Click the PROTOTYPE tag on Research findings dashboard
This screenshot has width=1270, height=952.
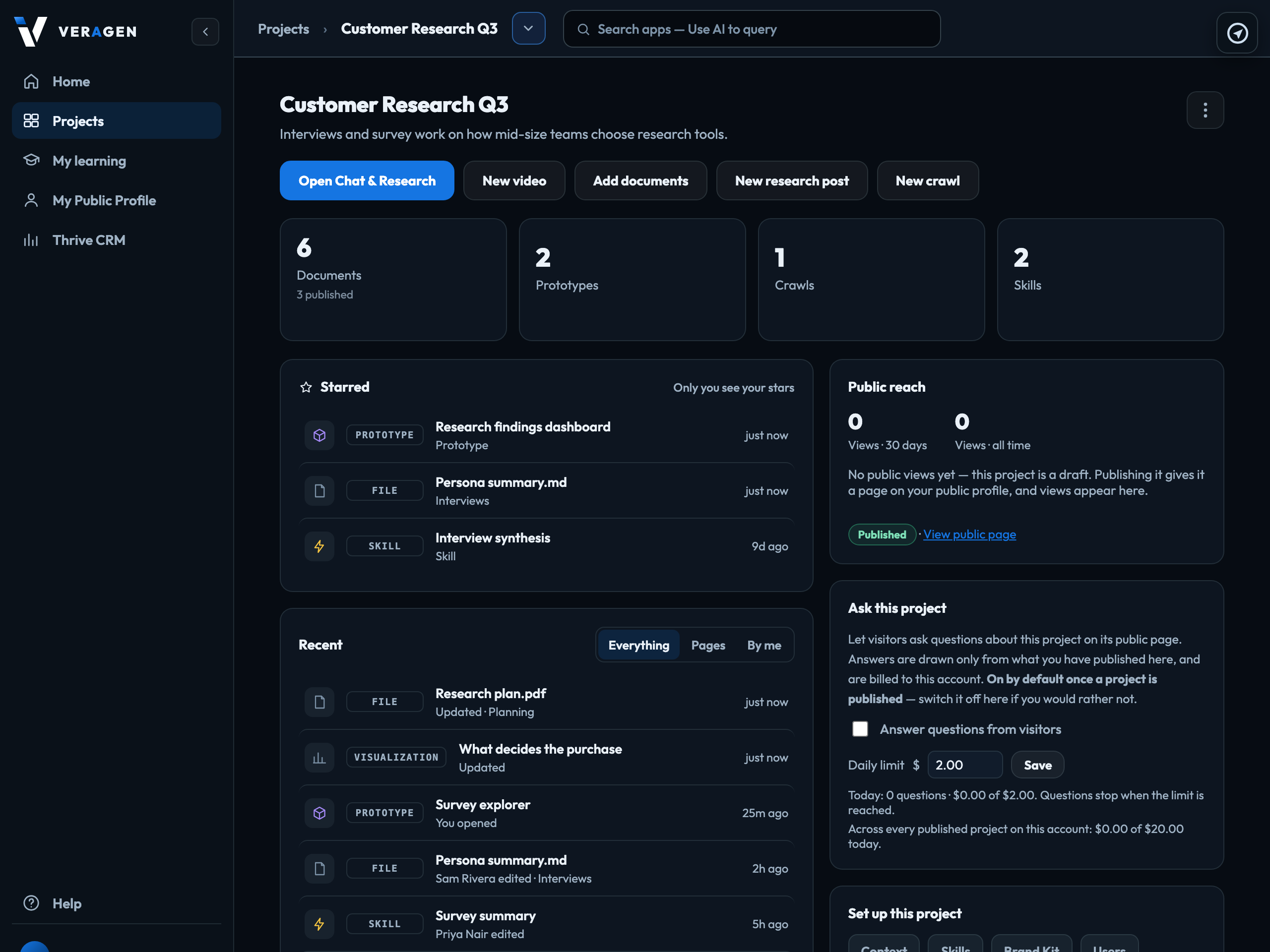tap(384, 435)
